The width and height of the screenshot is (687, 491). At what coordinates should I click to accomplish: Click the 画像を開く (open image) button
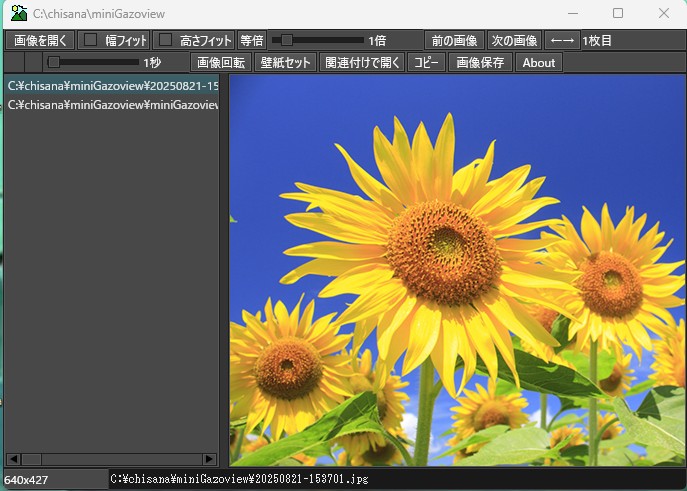pos(40,41)
